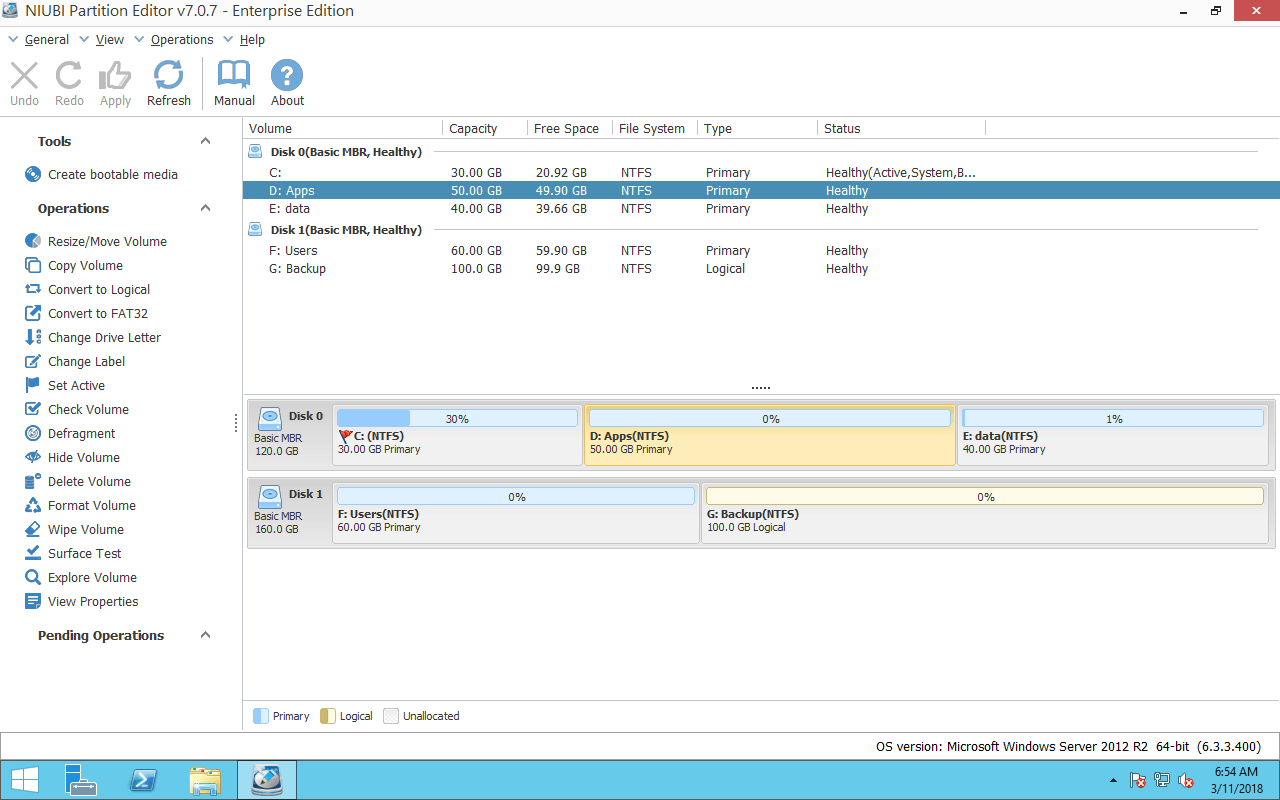Image resolution: width=1280 pixels, height=800 pixels.
Task: Collapse the Operations section chevron
Action: 206,208
